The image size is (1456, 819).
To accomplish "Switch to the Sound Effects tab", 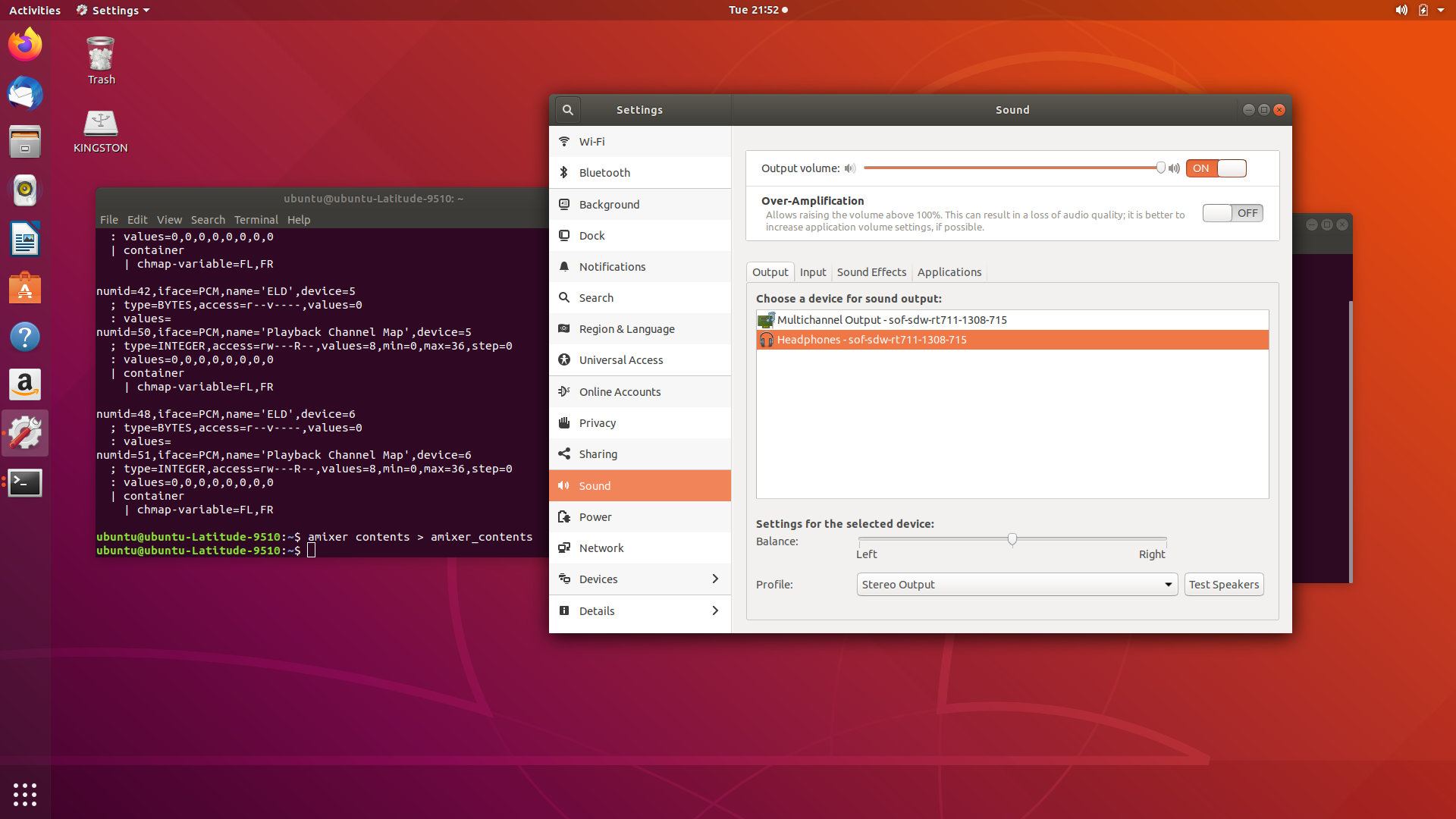I will [871, 272].
